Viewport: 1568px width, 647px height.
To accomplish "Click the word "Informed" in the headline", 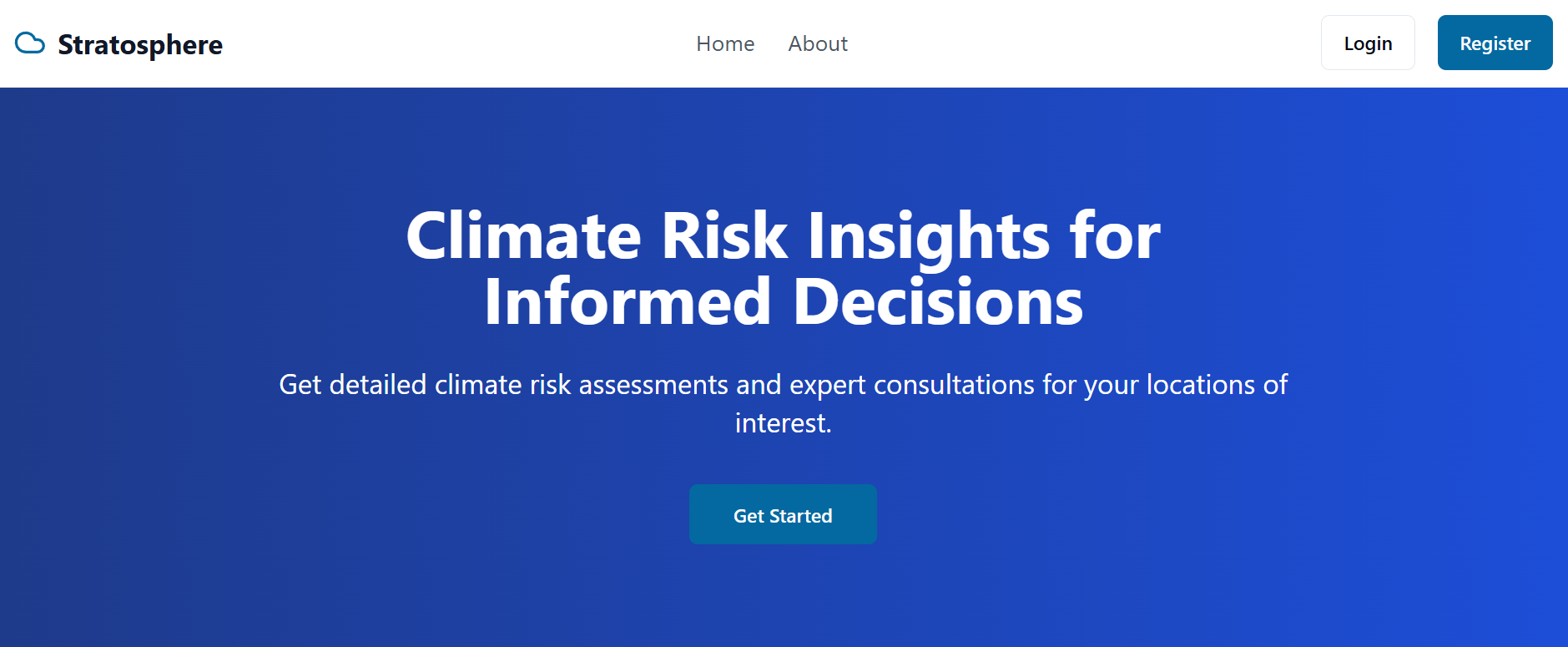I will (x=628, y=302).
